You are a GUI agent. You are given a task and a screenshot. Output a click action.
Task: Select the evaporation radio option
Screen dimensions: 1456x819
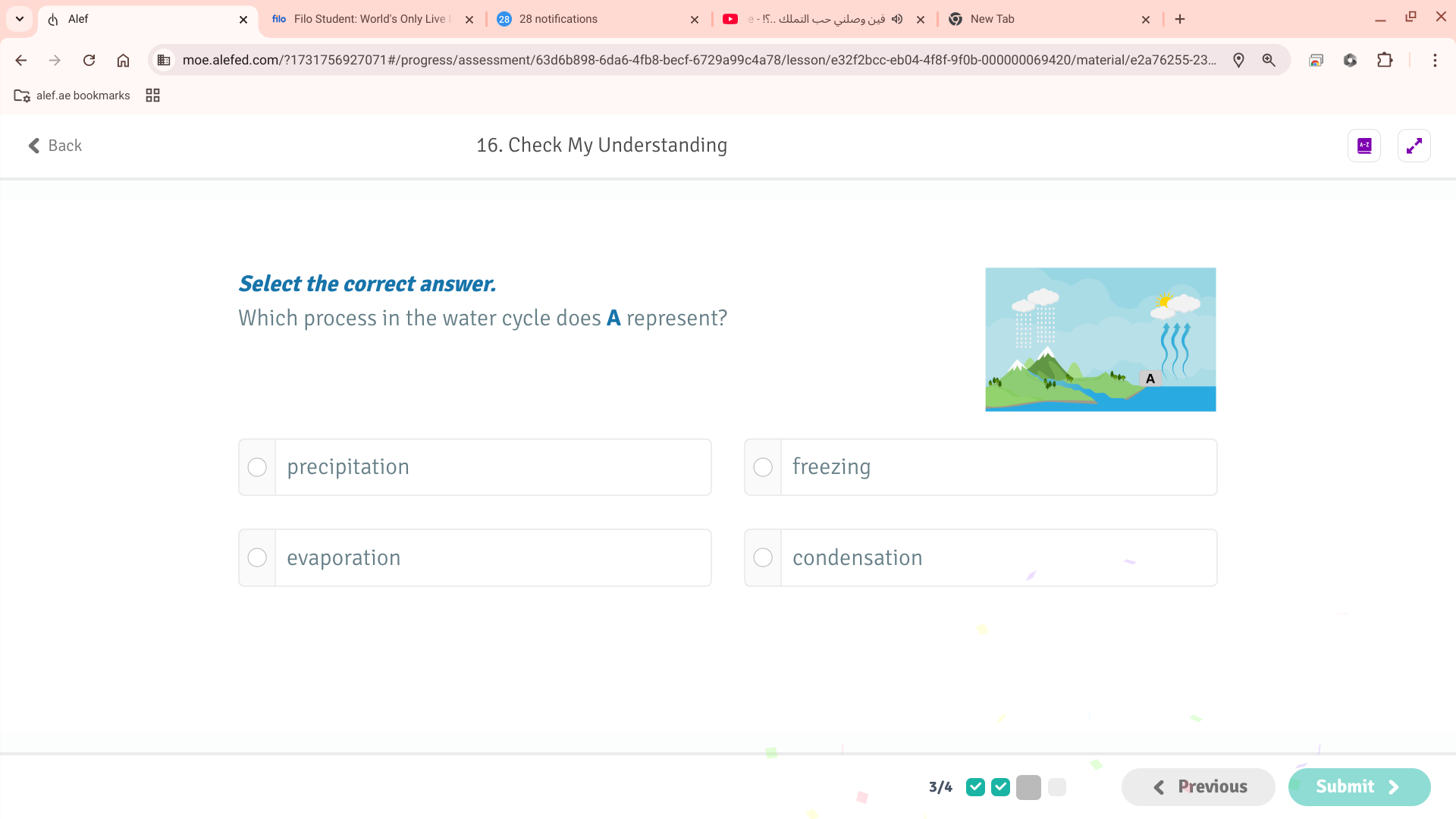pos(257,557)
